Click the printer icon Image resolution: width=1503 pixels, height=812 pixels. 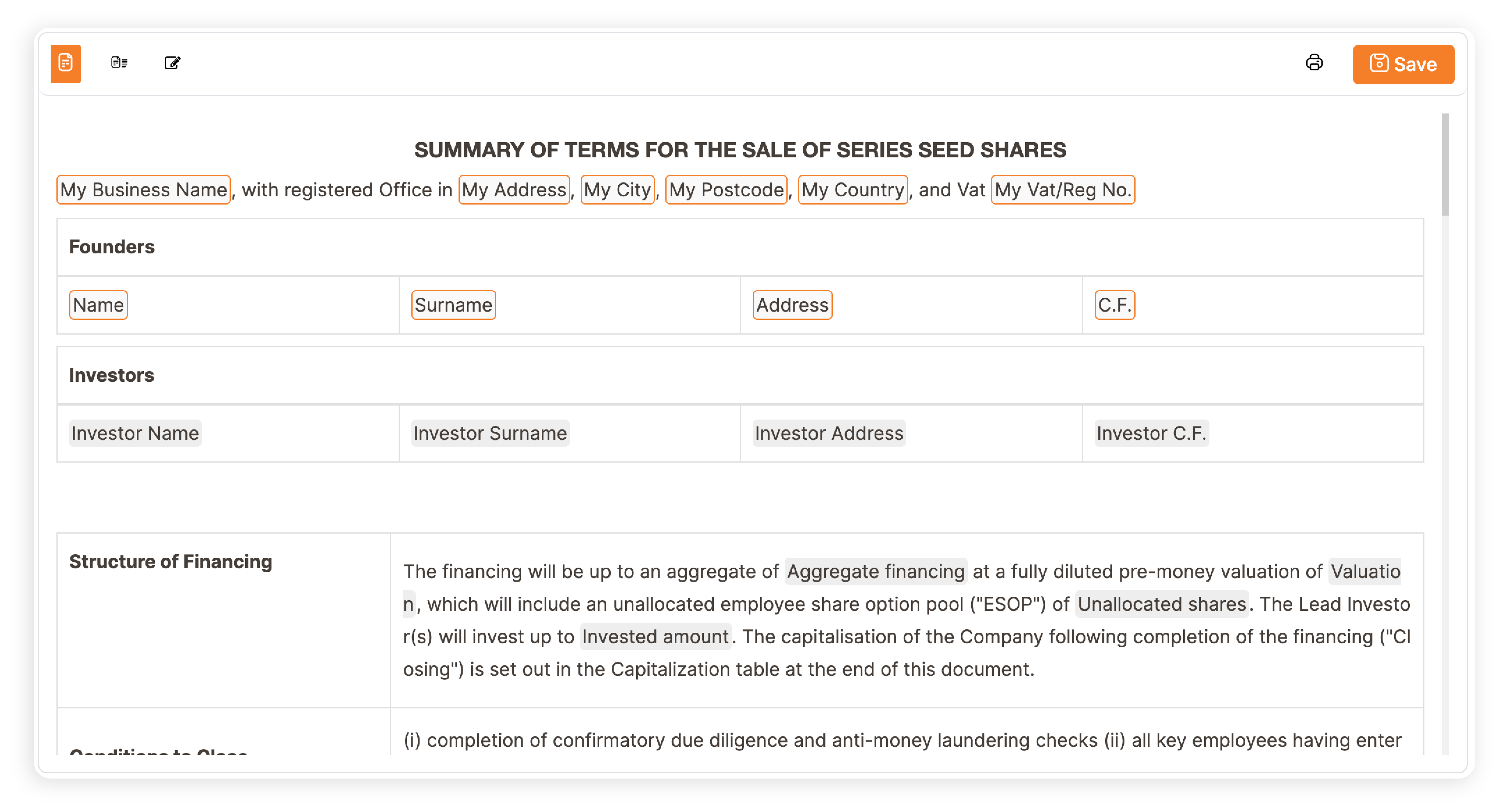[x=1314, y=63]
